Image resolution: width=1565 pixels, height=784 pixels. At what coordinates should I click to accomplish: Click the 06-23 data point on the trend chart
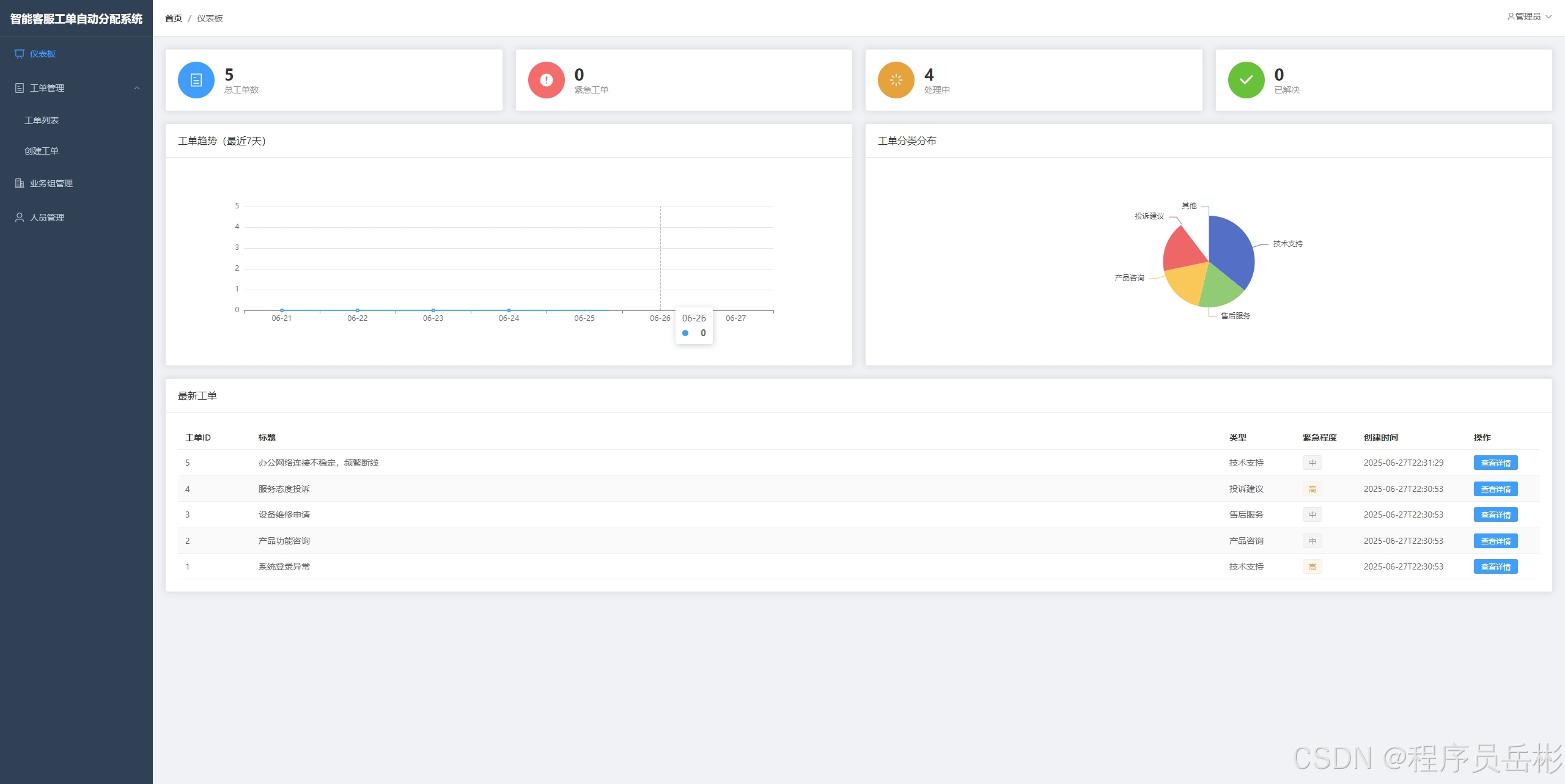click(x=433, y=310)
